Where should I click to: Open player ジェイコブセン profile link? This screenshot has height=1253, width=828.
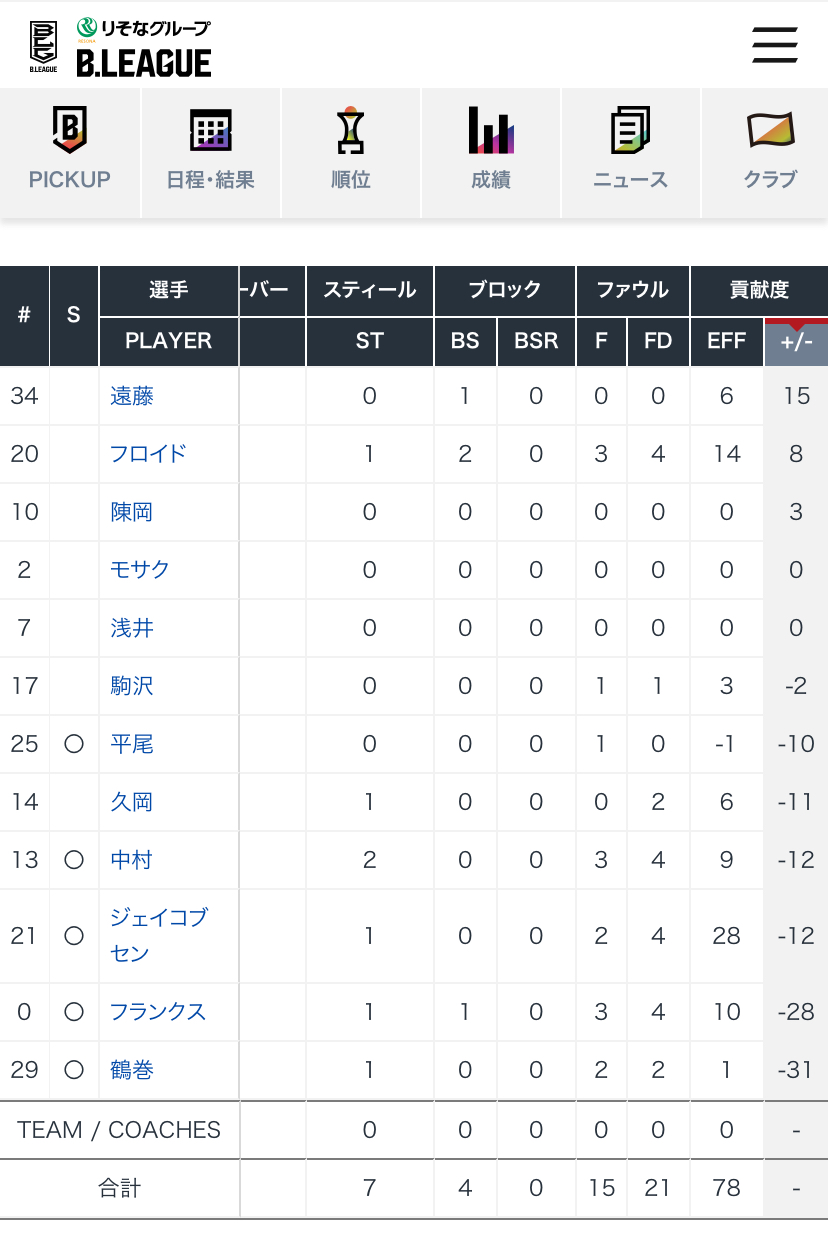pos(159,935)
